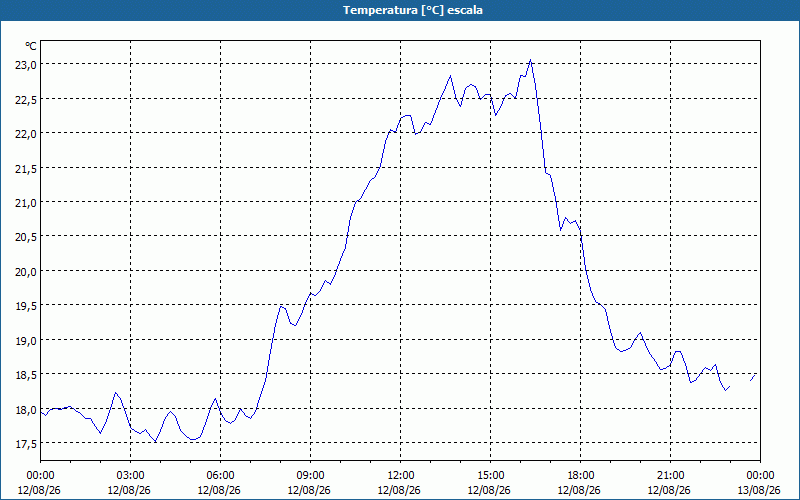The image size is (800, 500).
Task: Click the "12/08/26" date under 06:00
Action: click(219, 490)
